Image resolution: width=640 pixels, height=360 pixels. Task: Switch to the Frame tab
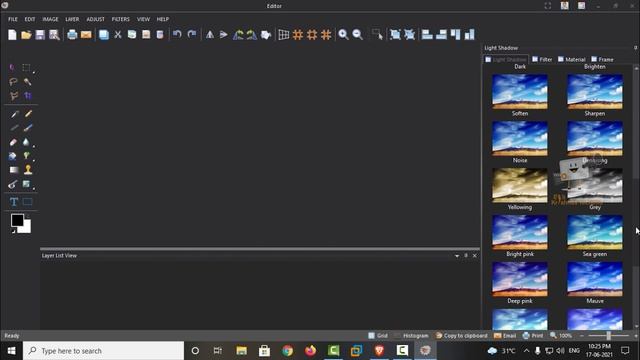602,60
